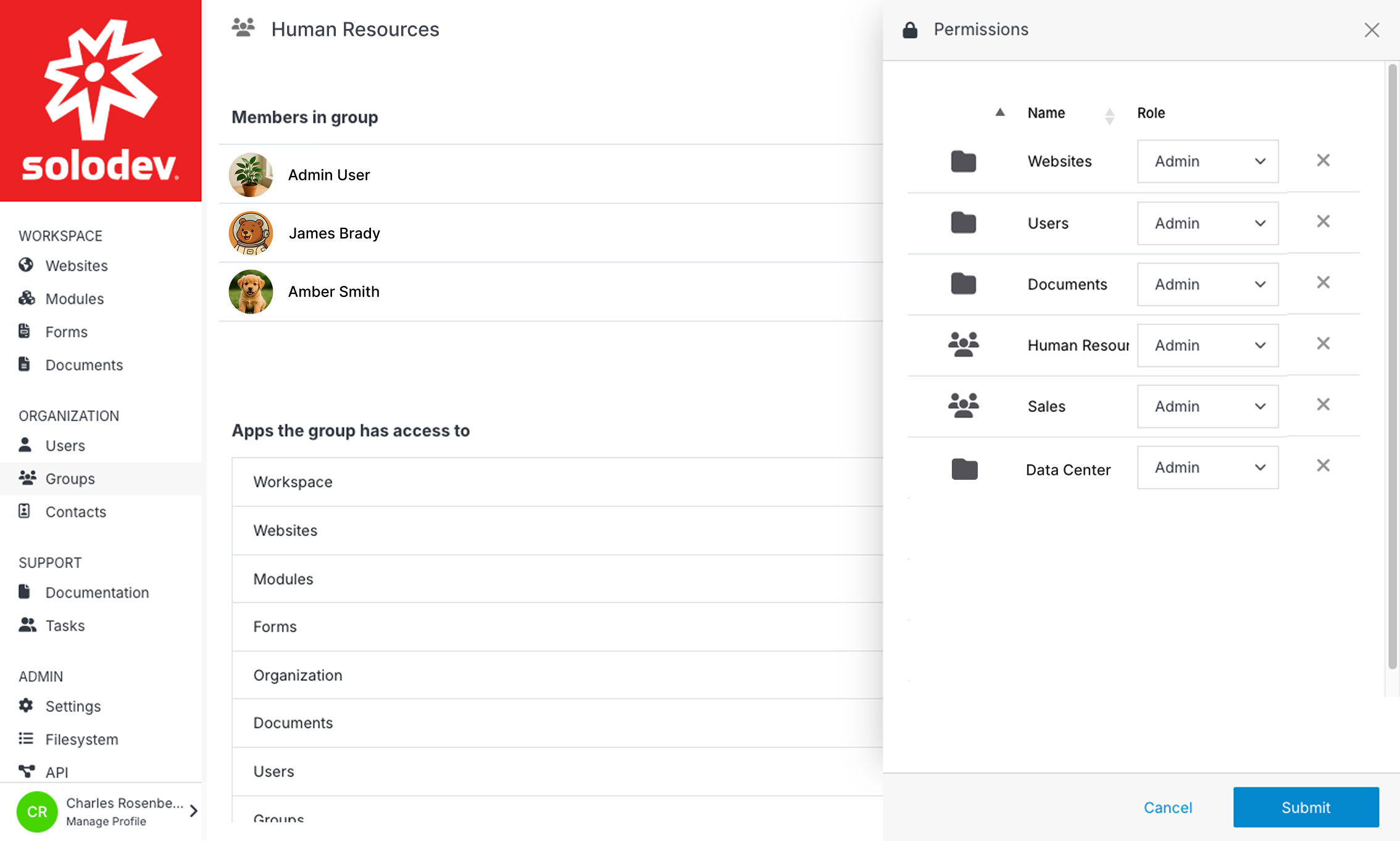Image resolution: width=1400 pixels, height=841 pixels.
Task: Submit the permissions changes
Action: click(1306, 807)
